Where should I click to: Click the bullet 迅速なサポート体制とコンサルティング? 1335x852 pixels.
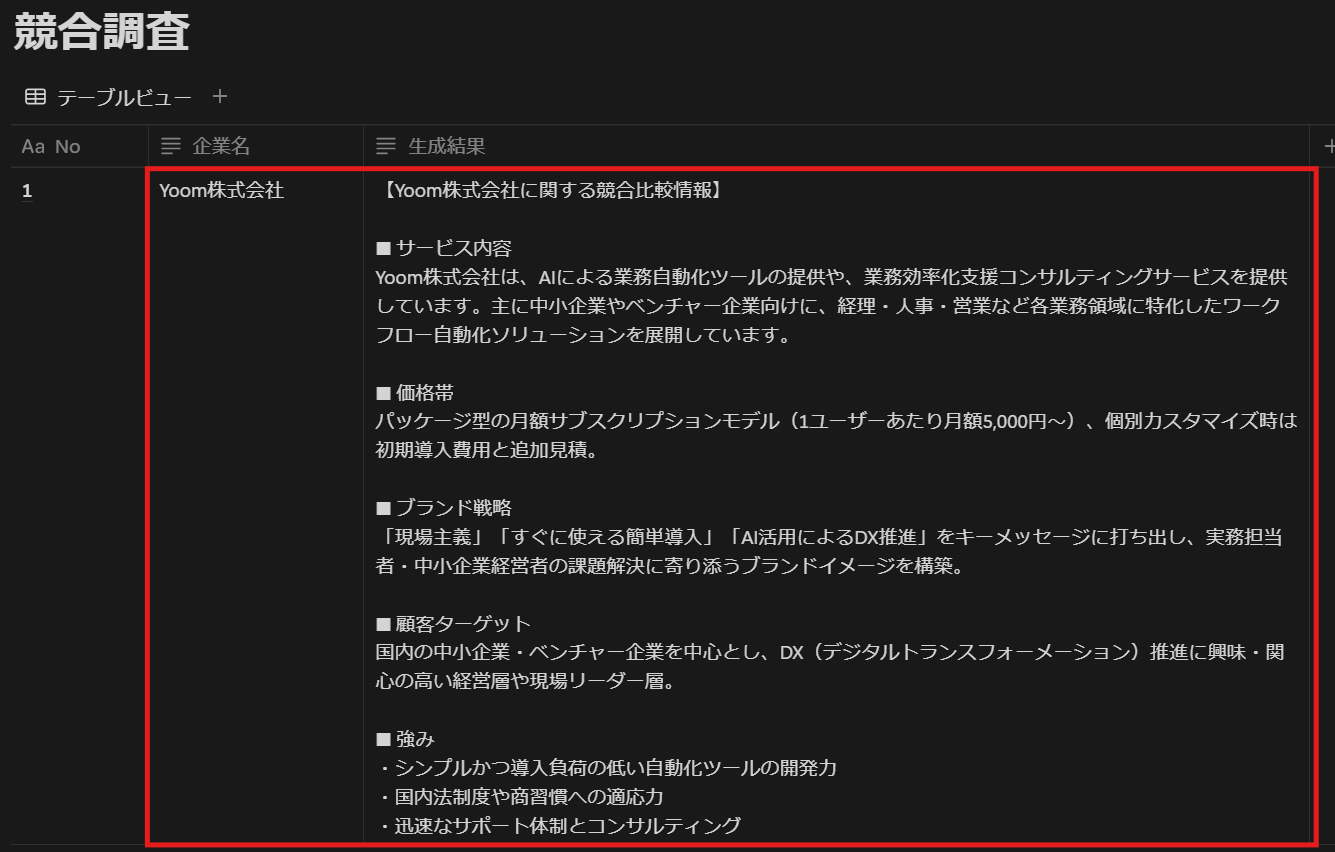559,826
